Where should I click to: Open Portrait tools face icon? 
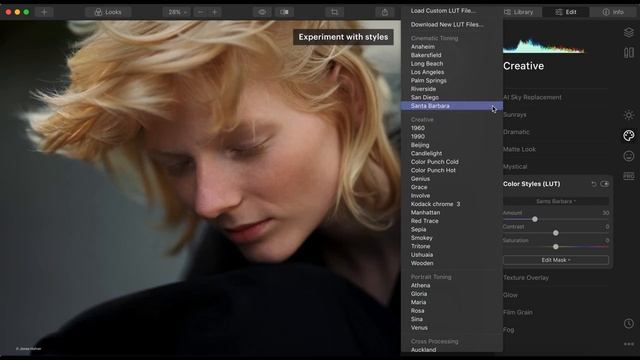(x=629, y=156)
